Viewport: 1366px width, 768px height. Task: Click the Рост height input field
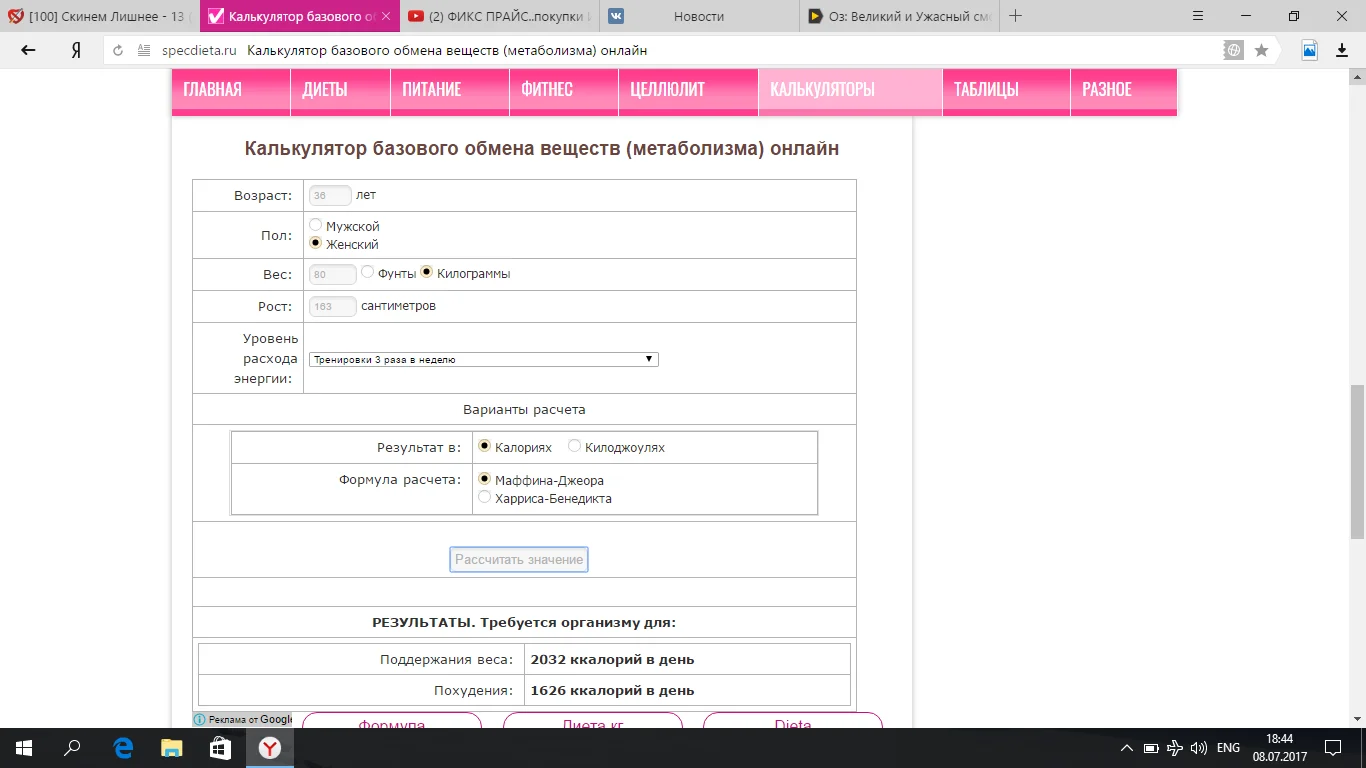(x=333, y=306)
